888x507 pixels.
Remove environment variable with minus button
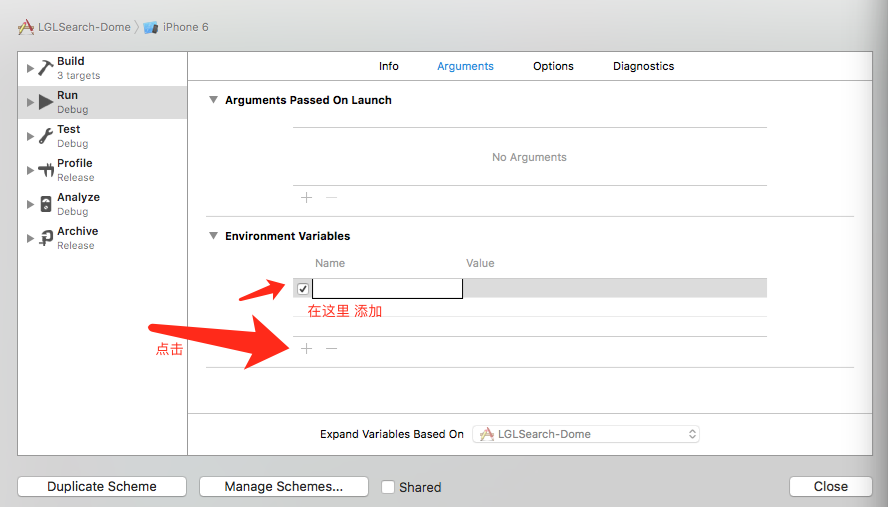(332, 349)
